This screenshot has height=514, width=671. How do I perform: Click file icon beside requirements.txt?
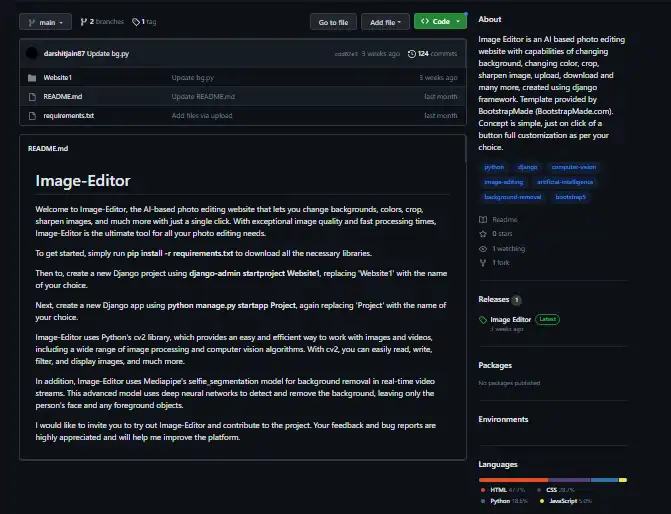[x=32, y=116]
